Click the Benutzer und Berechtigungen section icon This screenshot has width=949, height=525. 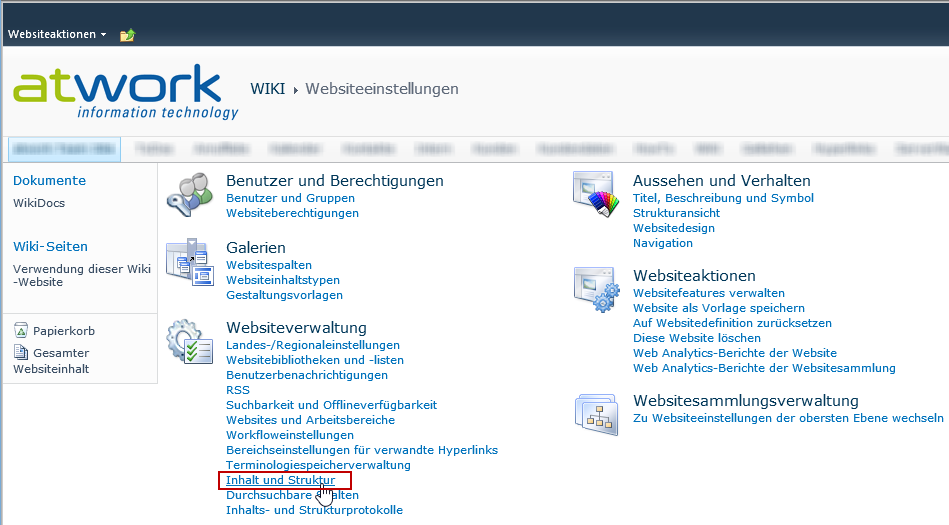click(189, 194)
